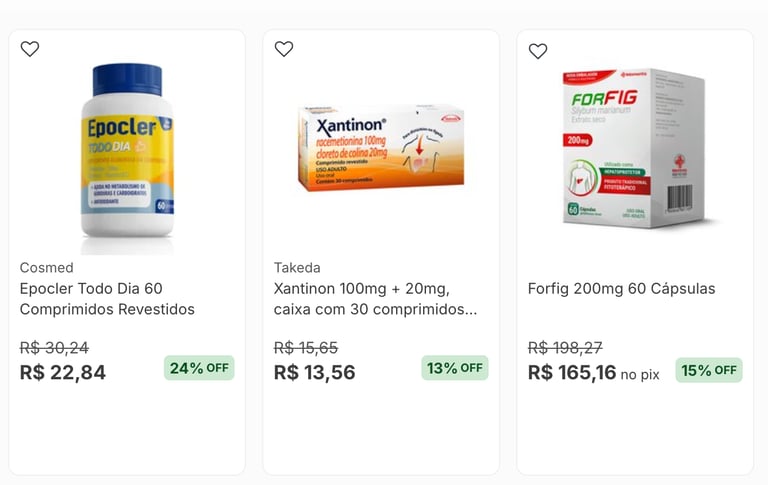Click the crossed-out R$ 15,65 original price
The height and width of the screenshot is (485, 768).
[x=306, y=348]
